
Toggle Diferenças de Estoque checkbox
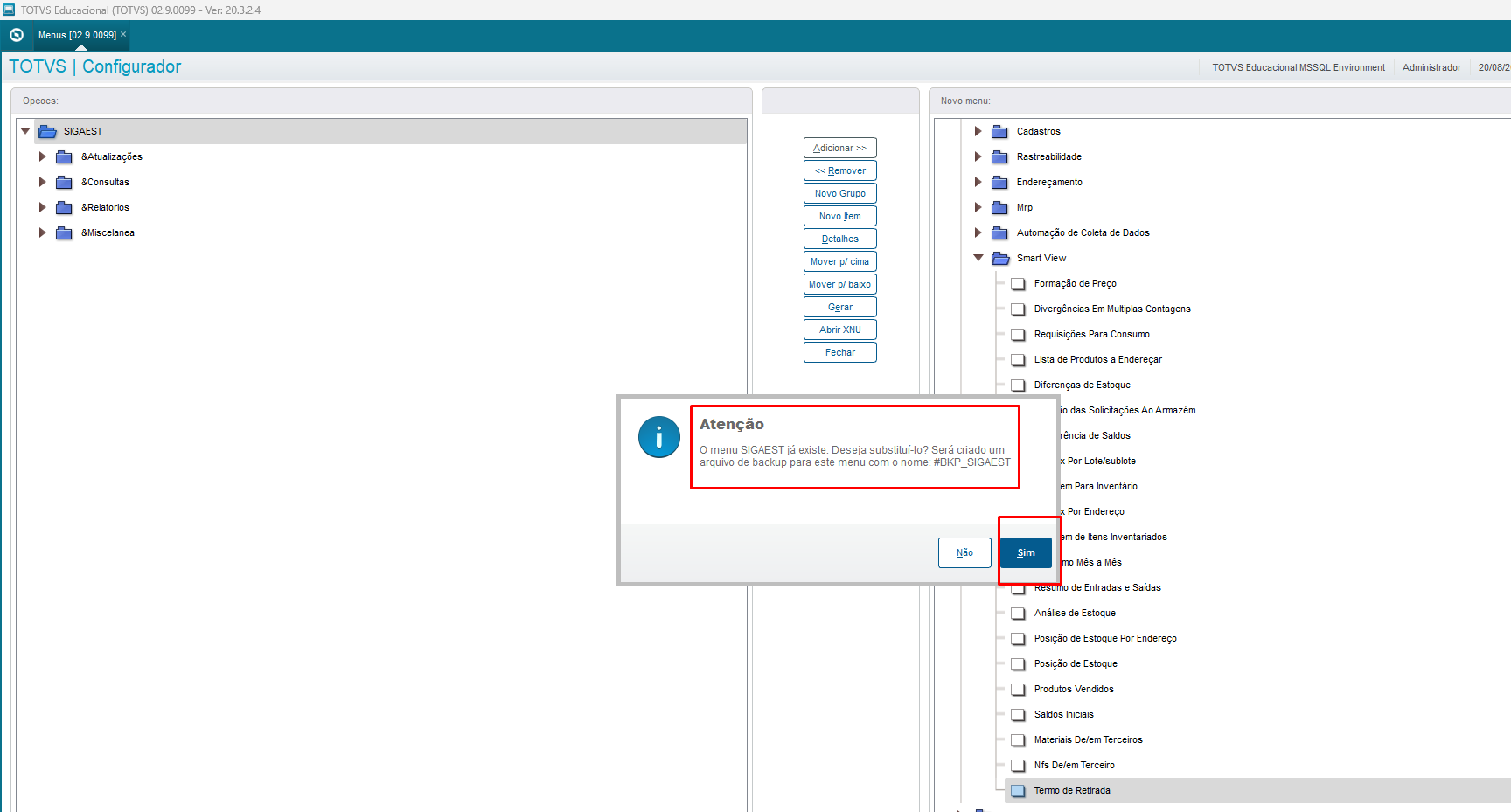pyautogui.click(x=1018, y=385)
